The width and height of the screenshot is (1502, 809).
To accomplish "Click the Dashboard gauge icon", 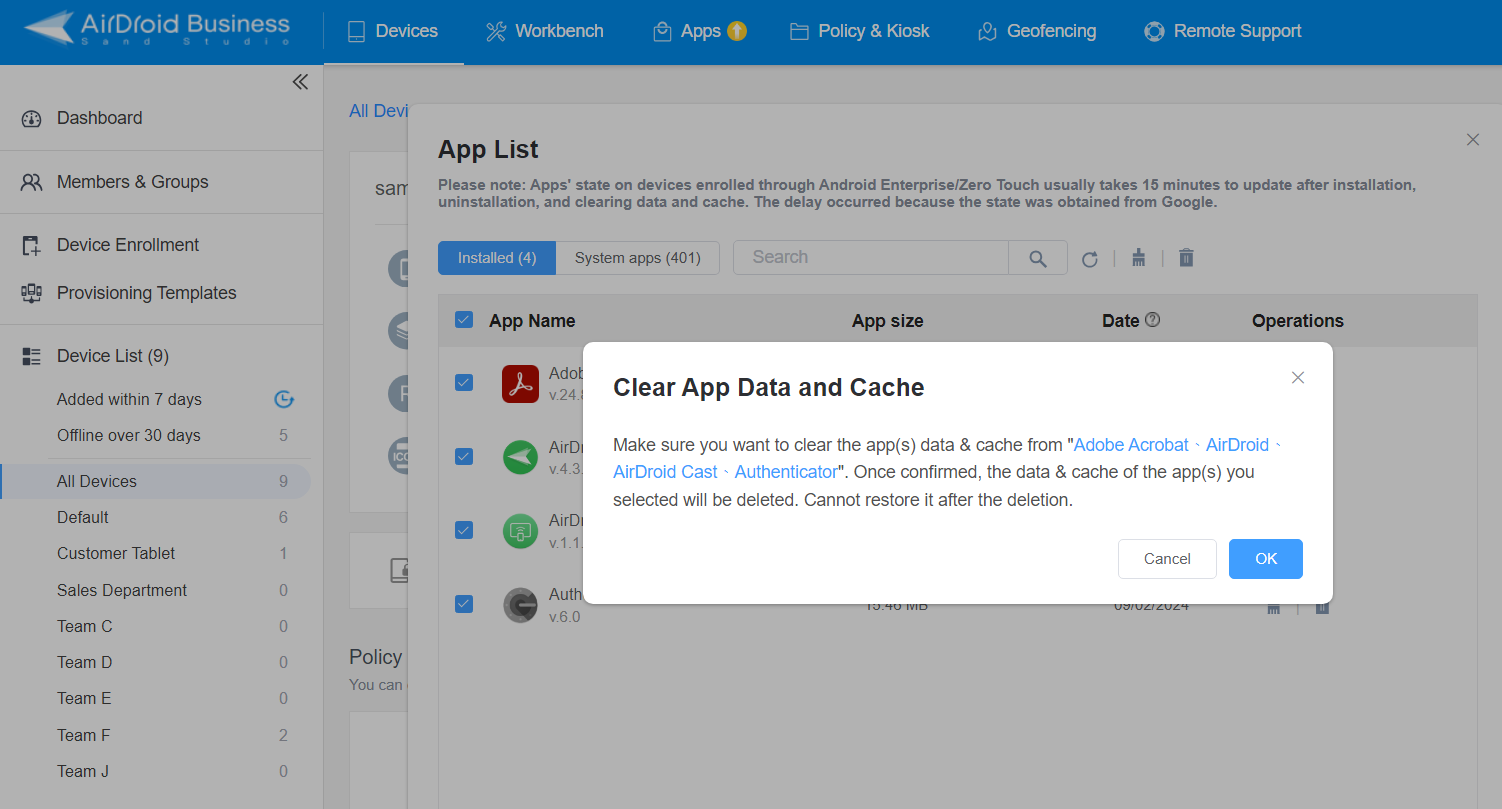I will click(31, 119).
